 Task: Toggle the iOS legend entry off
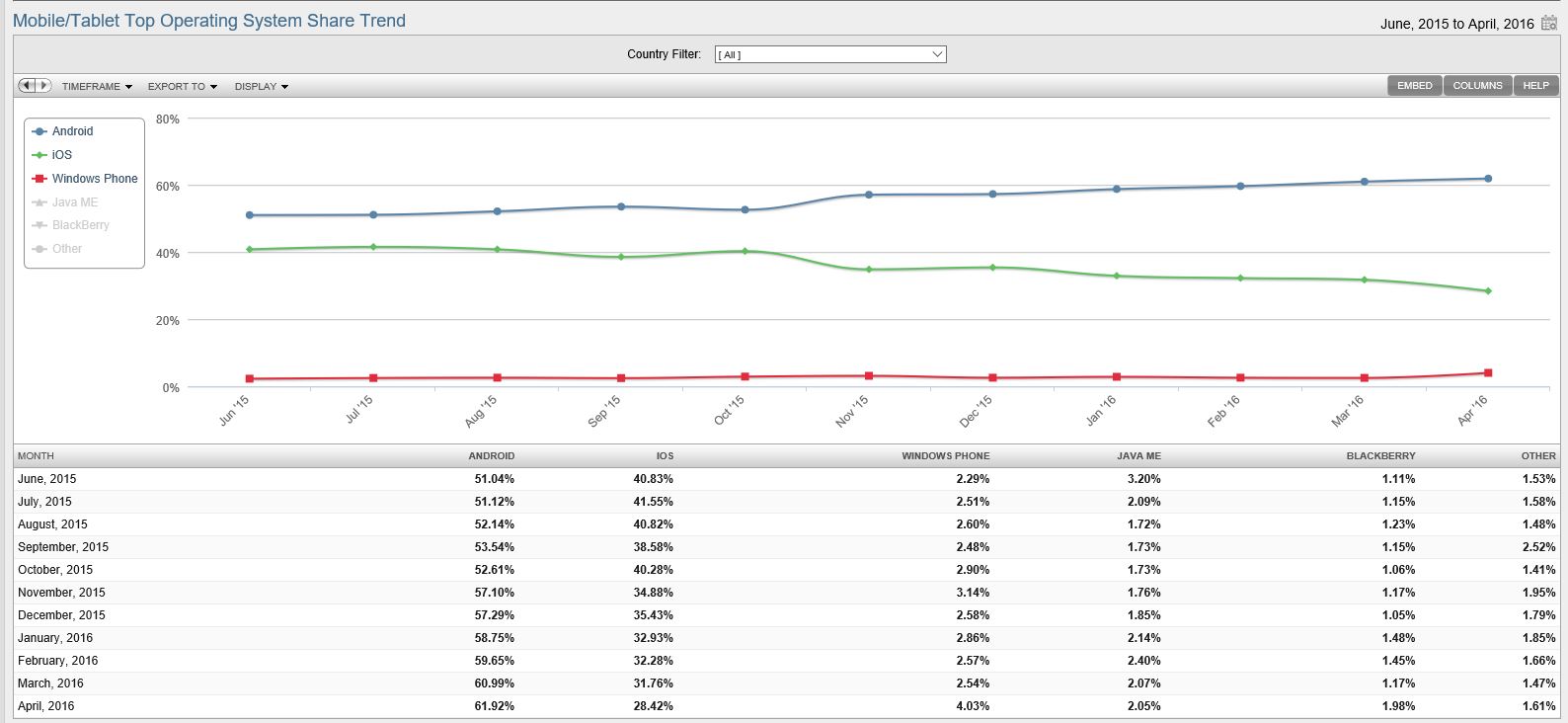pyautogui.click(x=61, y=155)
